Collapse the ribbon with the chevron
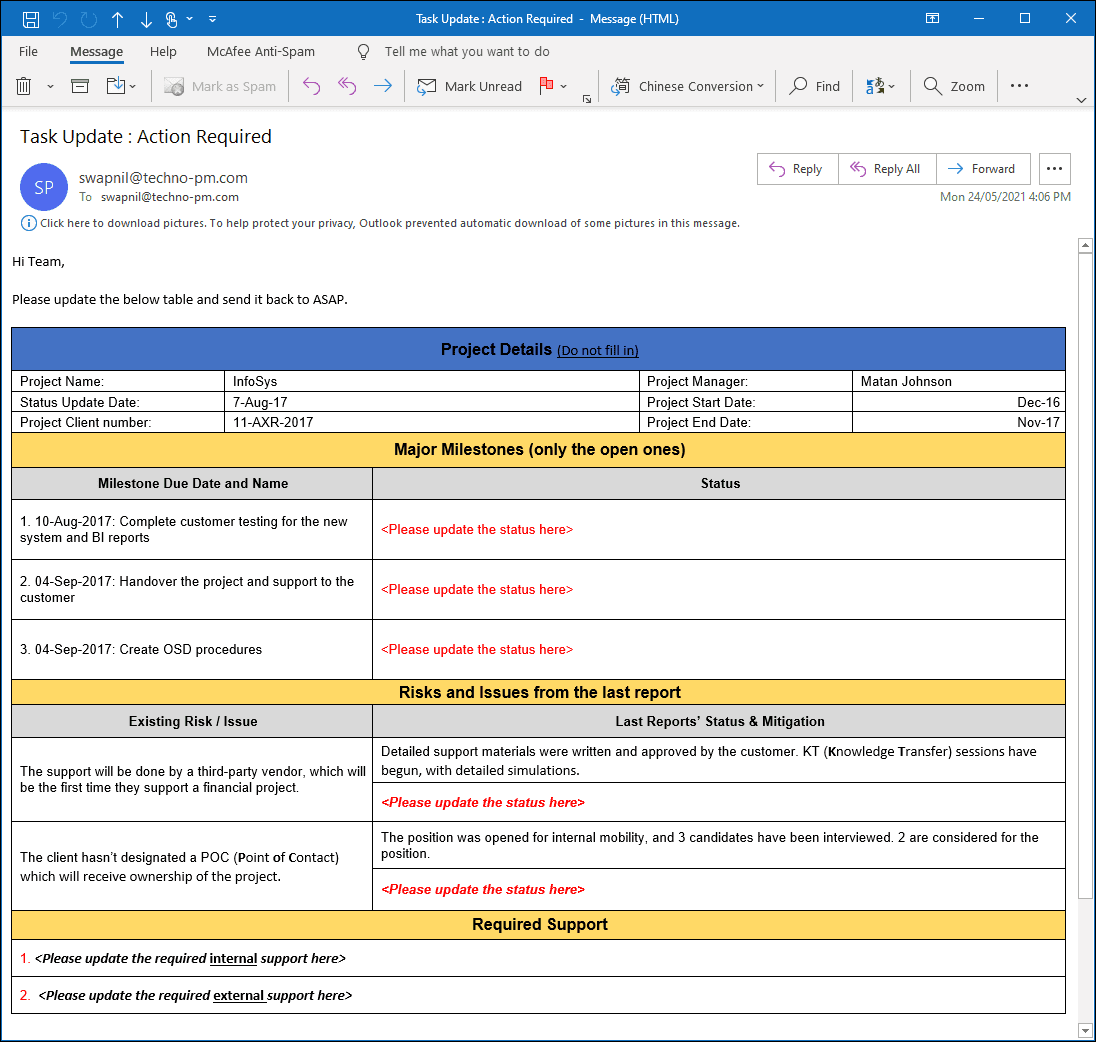 (x=1080, y=100)
